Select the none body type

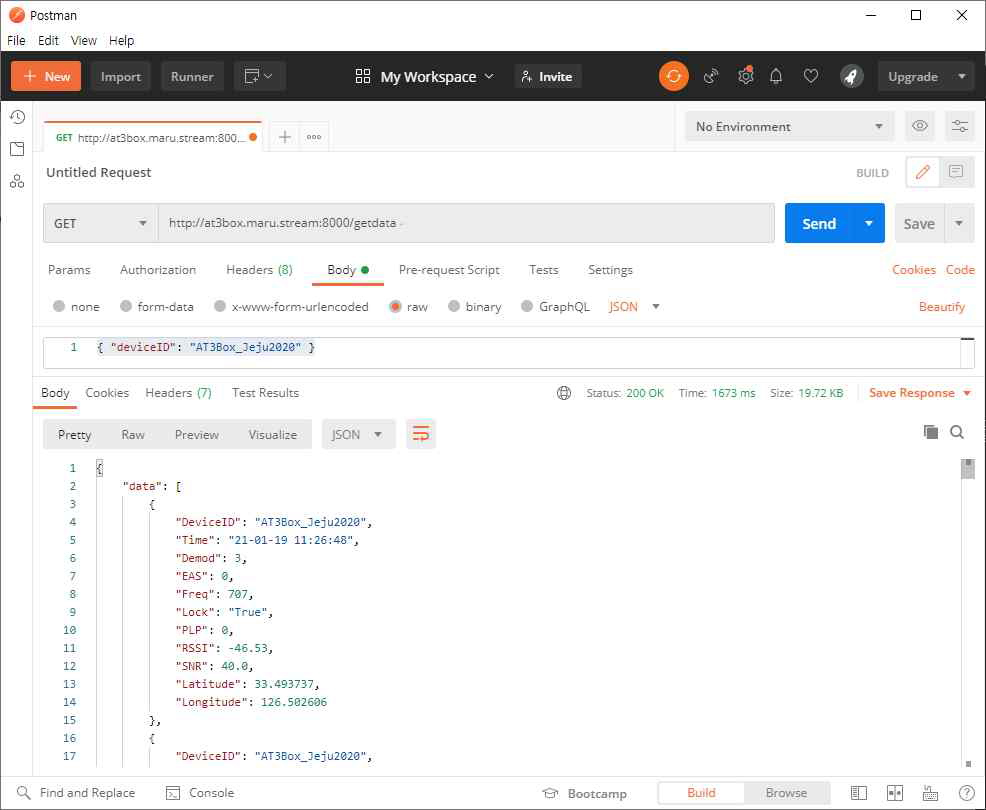[59, 306]
